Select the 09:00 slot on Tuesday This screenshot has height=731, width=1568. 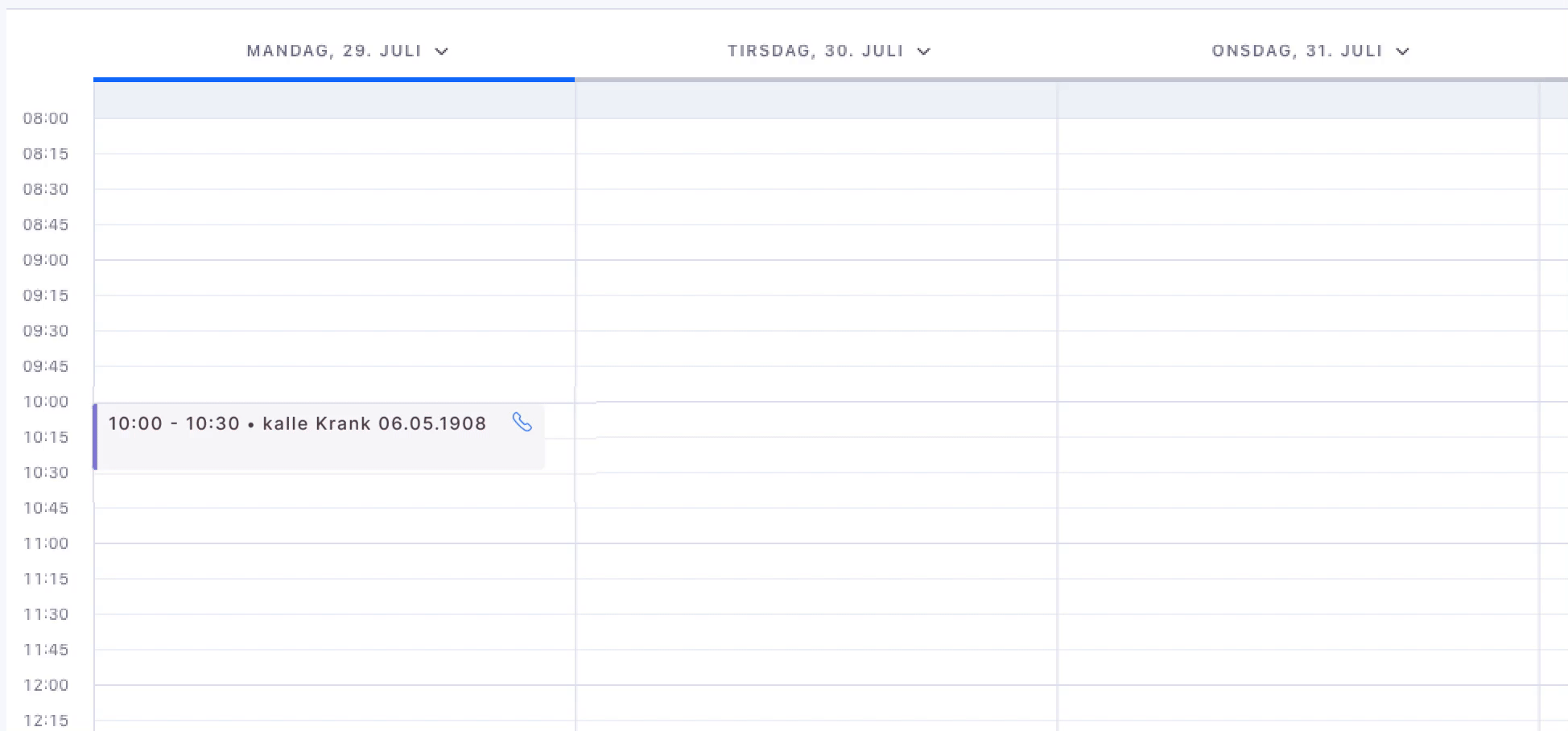[x=815, y=278]
